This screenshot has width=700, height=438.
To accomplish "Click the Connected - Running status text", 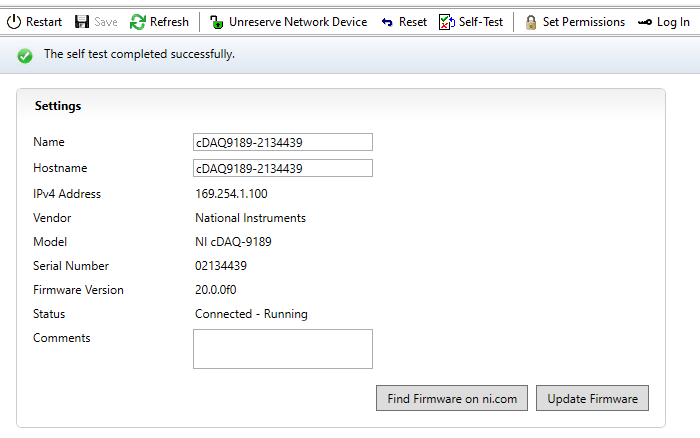I will point(251,314).
